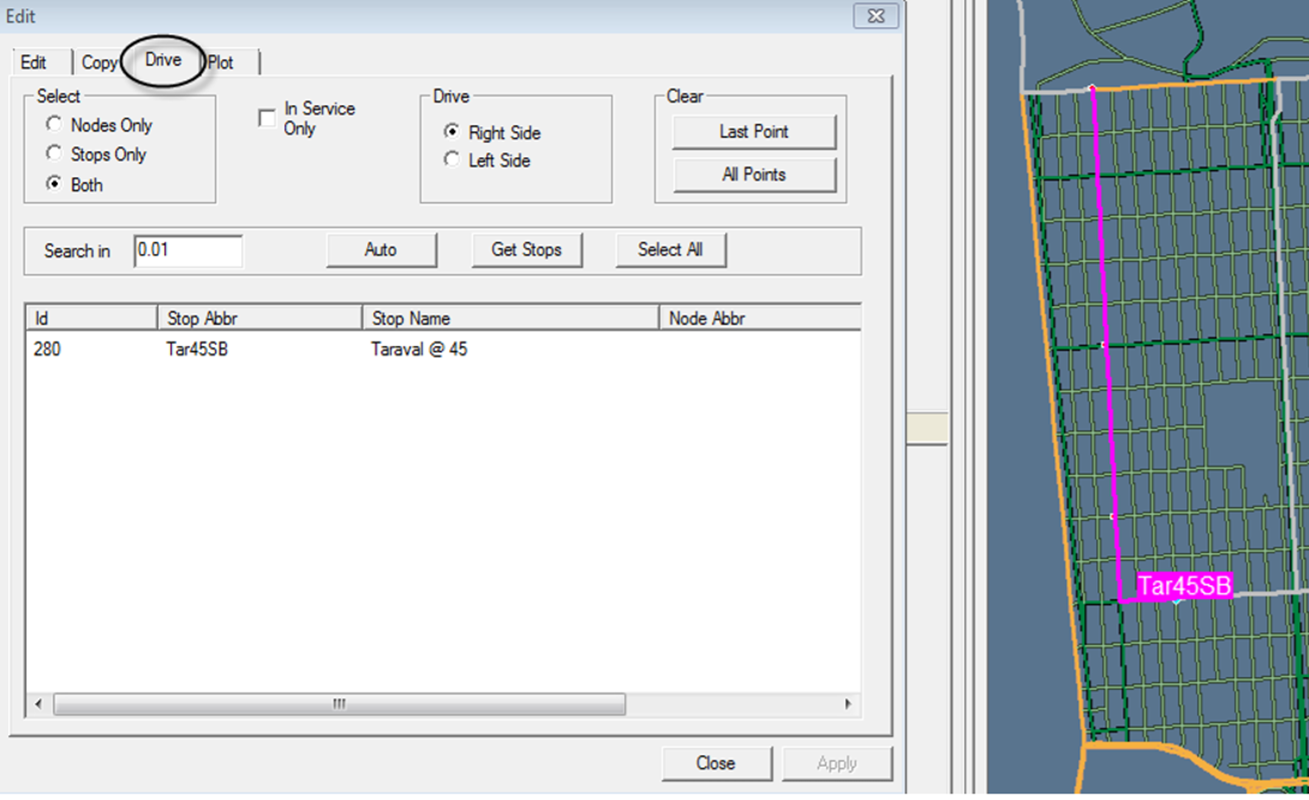
Task: Select the Nodes Only radio option
Action: click(55, 125)
